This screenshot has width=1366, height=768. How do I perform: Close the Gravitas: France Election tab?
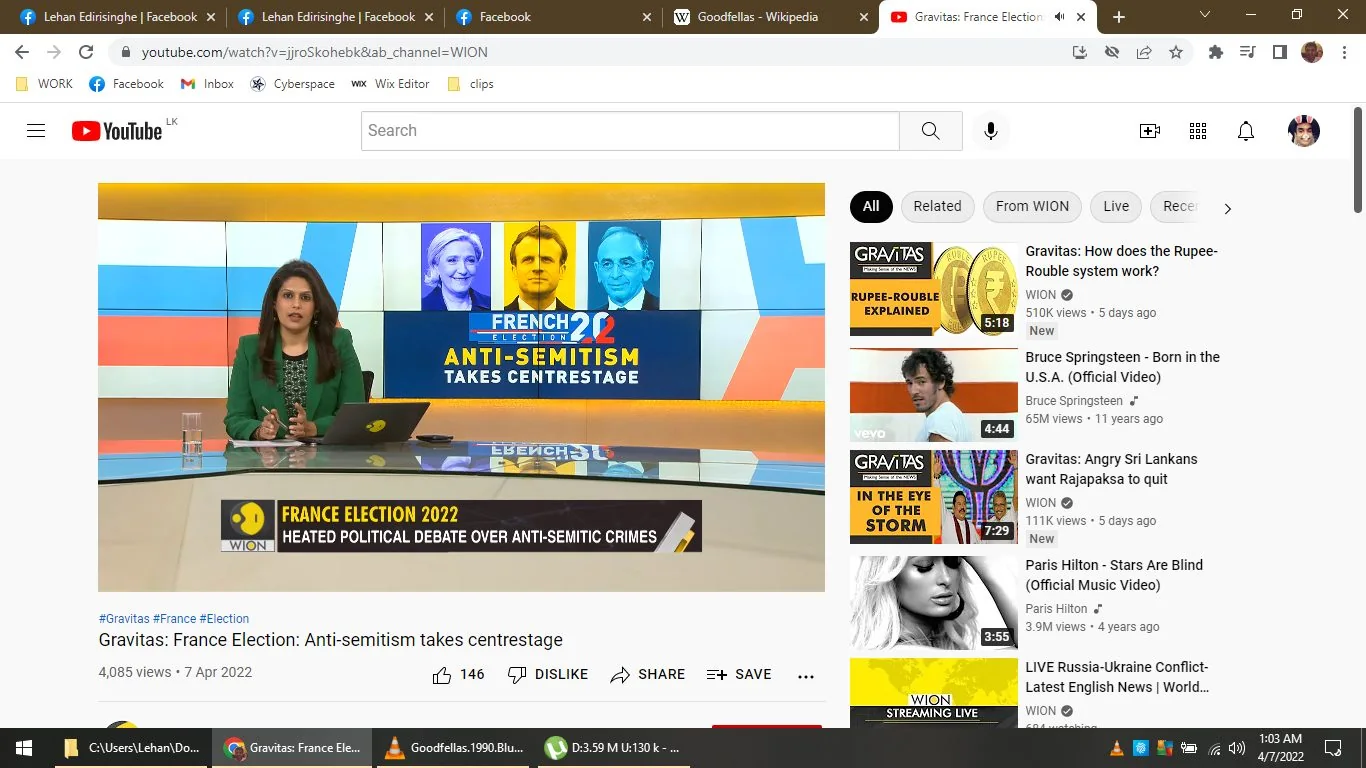pyautogui.click(x=1081, y=17)
